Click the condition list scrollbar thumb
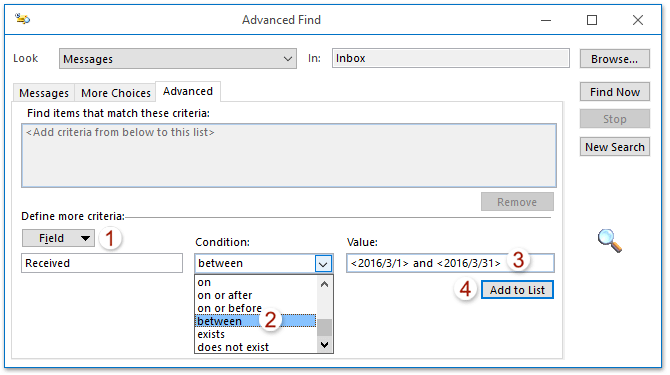This screenshot has height=375, width=670. (x=324, y=328)
